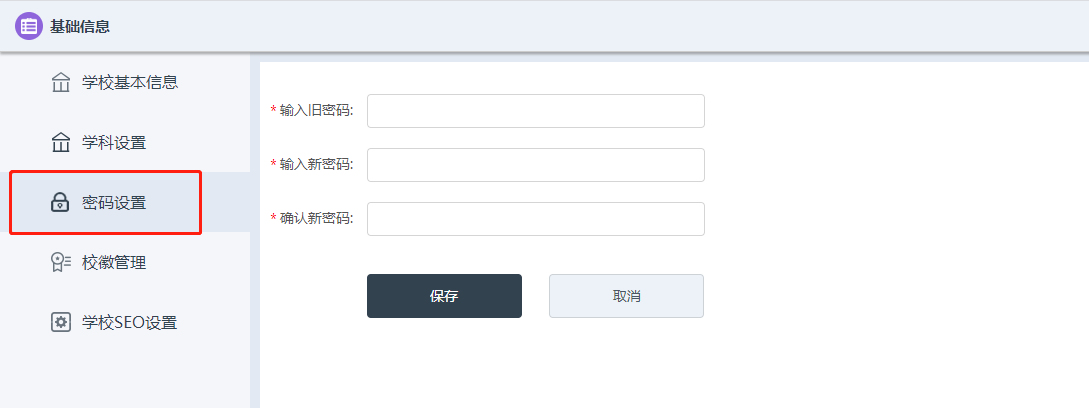Click the 输入新密码 field label
The height and width of the screenshot is (408, 1089).
pos(316,165)
